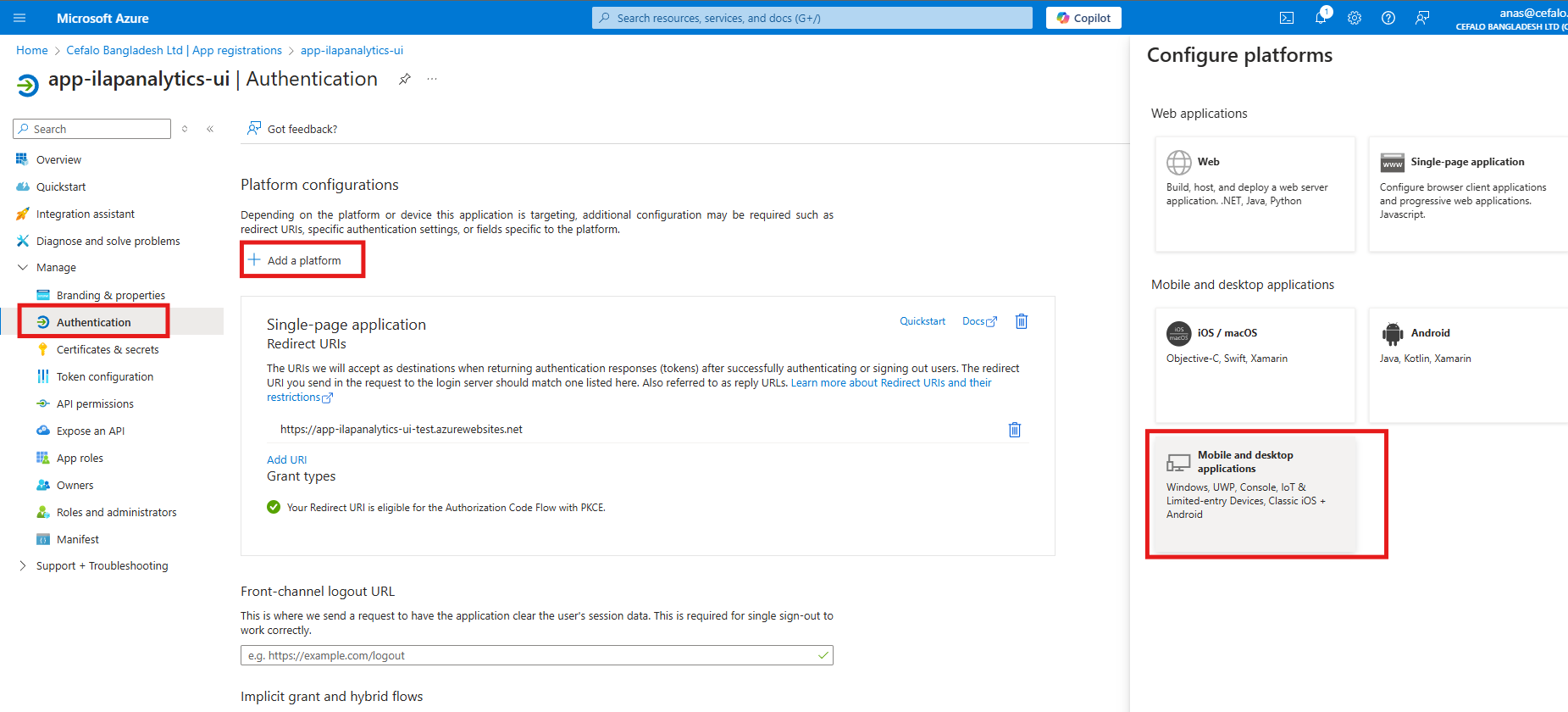Viewport: 1568px width, 712px height.
Task: Open Overview in the sidebar
Action: coord(58,159)
